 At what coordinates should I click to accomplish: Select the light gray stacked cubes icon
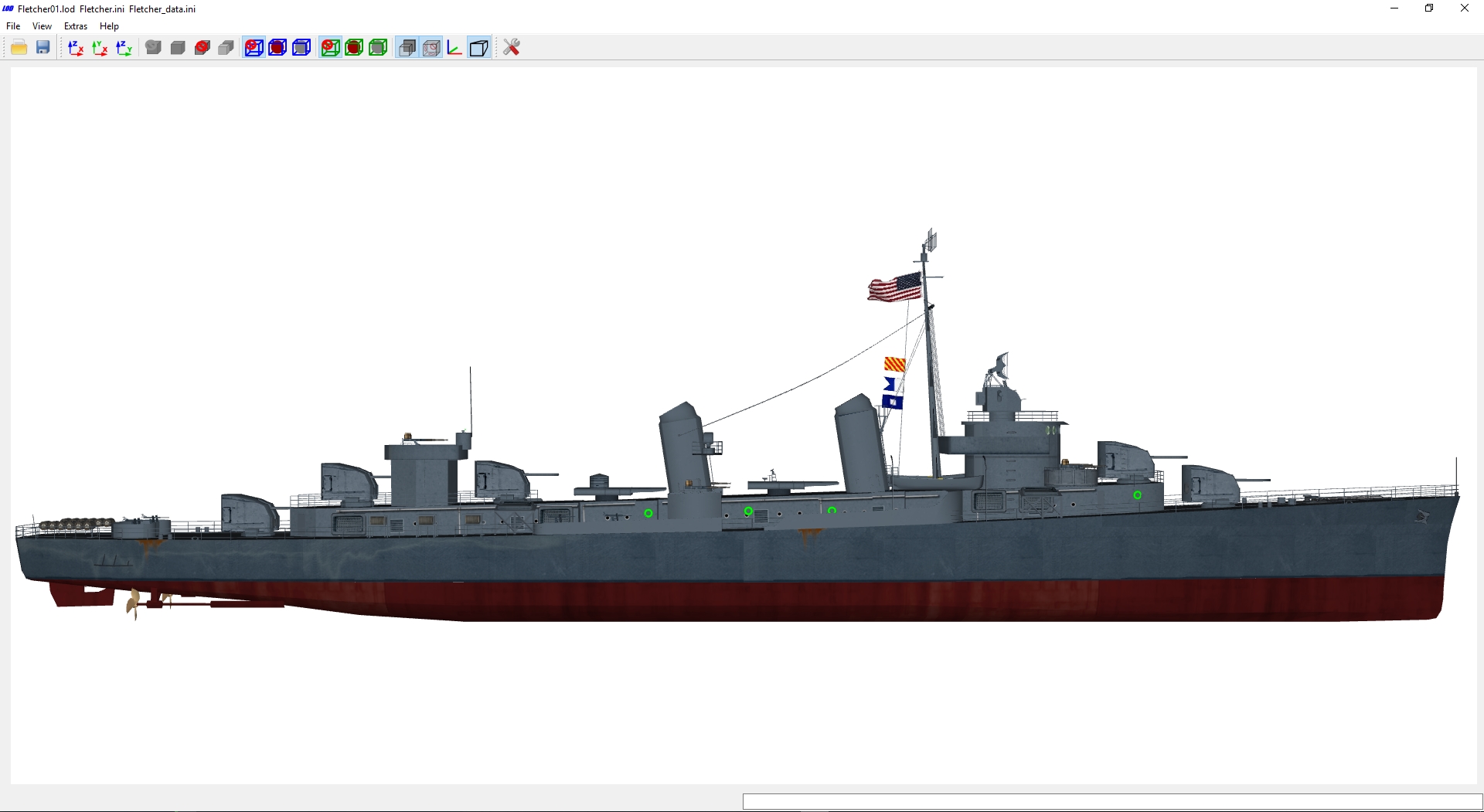pos(226,48)
